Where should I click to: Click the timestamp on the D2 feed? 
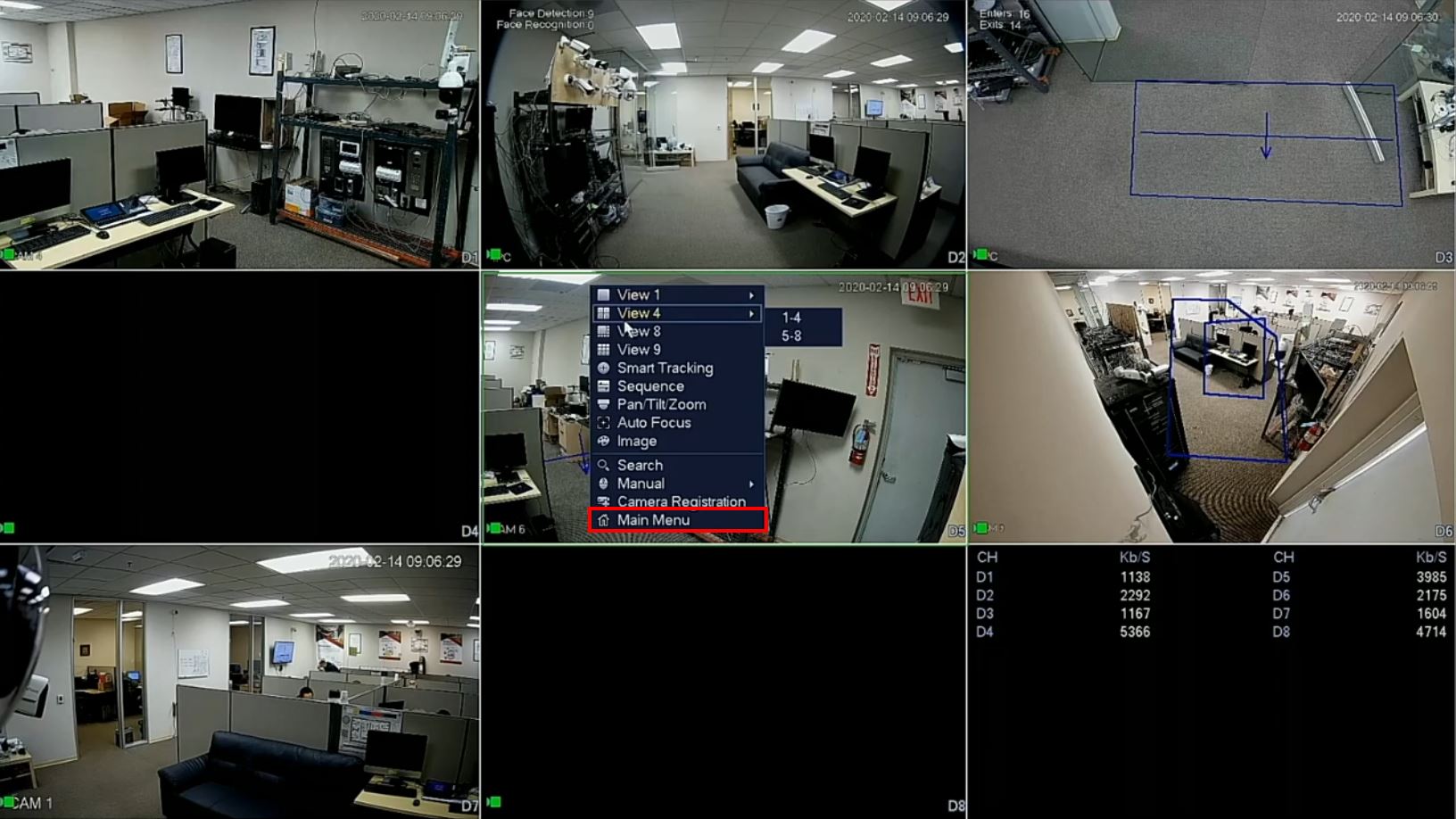point(898,17)
